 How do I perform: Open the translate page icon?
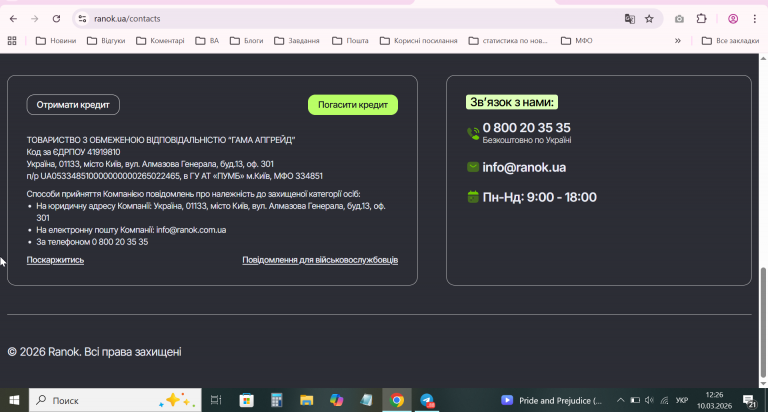pos(629,19)
